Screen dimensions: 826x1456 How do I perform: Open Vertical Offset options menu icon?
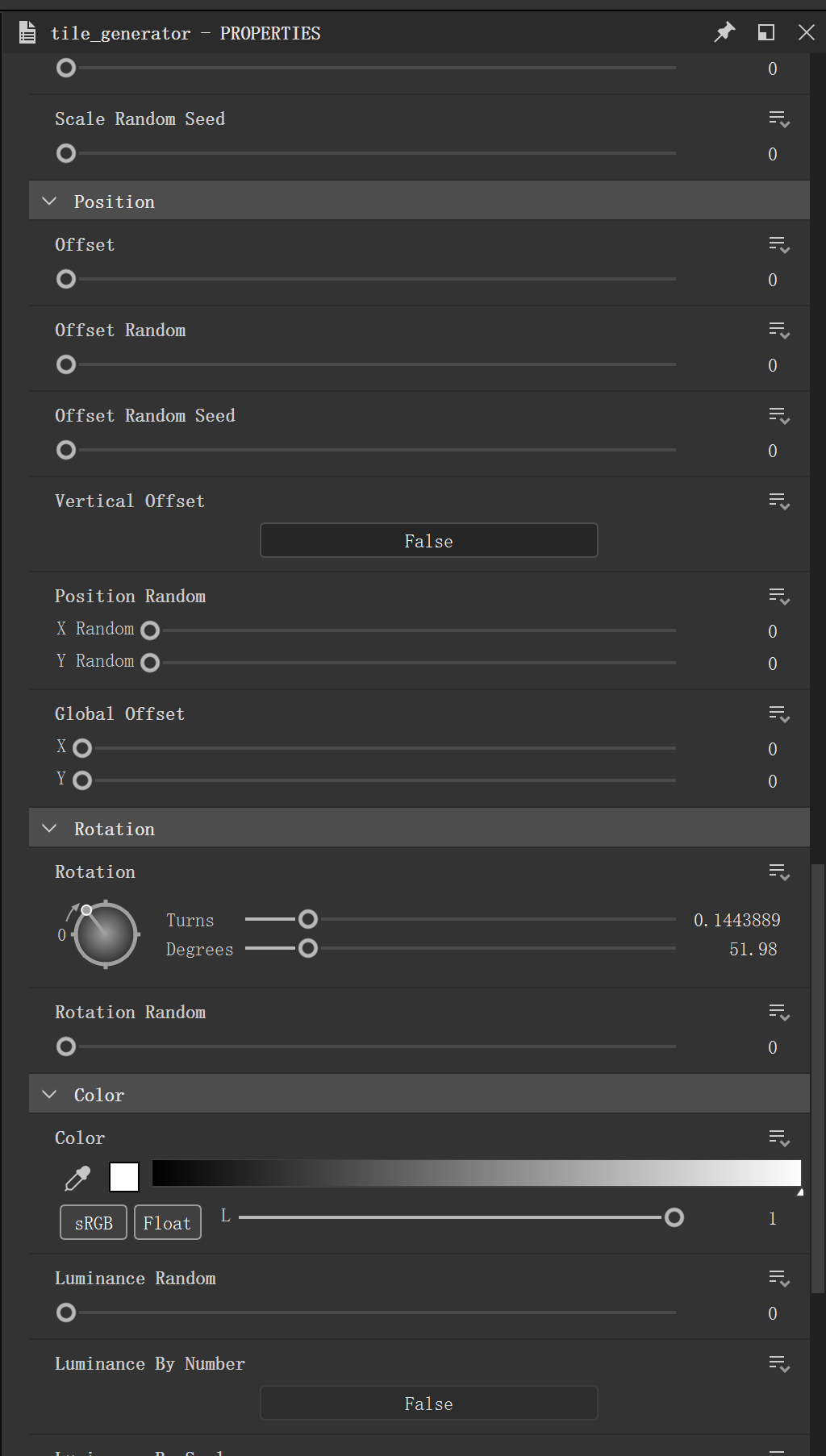pos(778,501)
